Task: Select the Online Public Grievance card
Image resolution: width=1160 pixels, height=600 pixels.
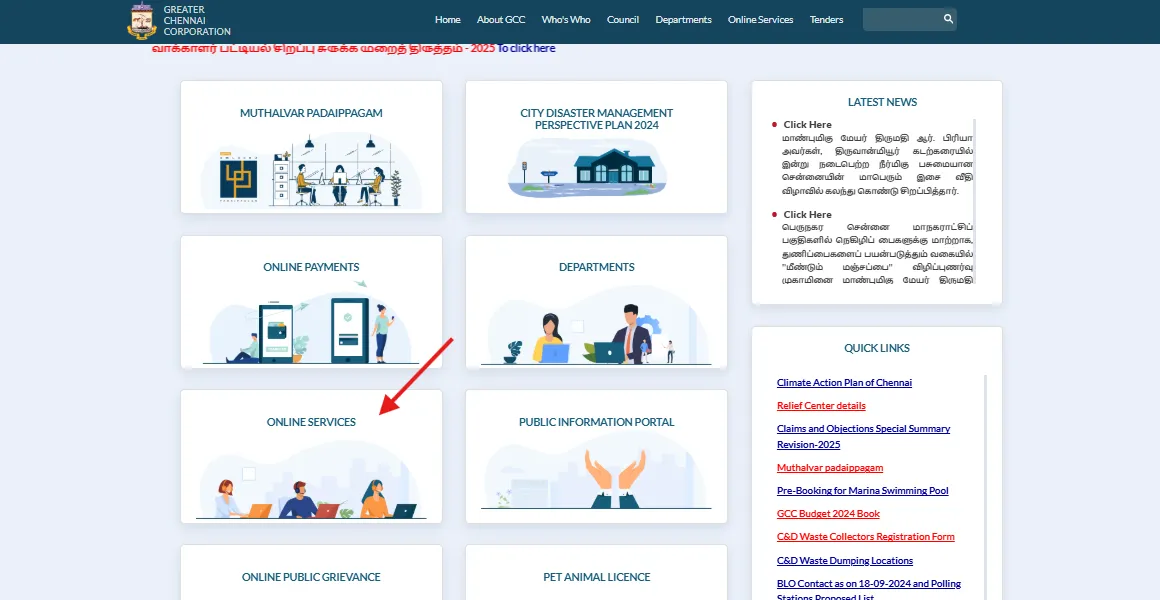Action: (x=311, y=577)
